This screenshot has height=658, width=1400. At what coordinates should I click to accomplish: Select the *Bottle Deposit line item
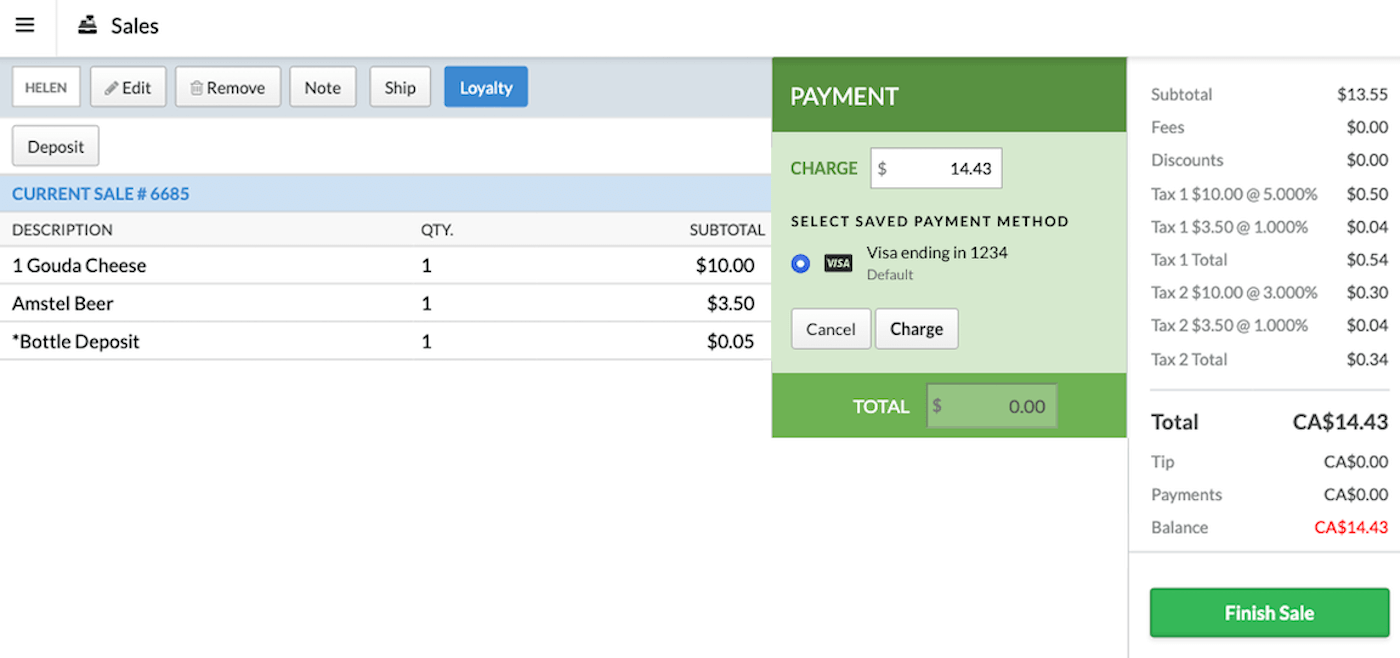(x=386, y=342)
